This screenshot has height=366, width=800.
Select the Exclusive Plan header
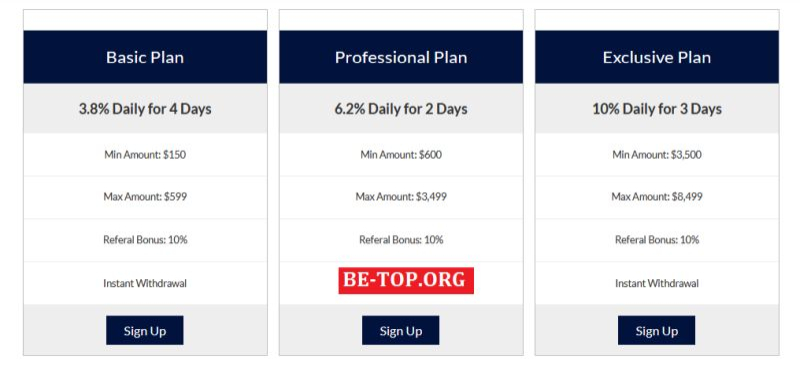pyautogui.click(x=657, y=57)
